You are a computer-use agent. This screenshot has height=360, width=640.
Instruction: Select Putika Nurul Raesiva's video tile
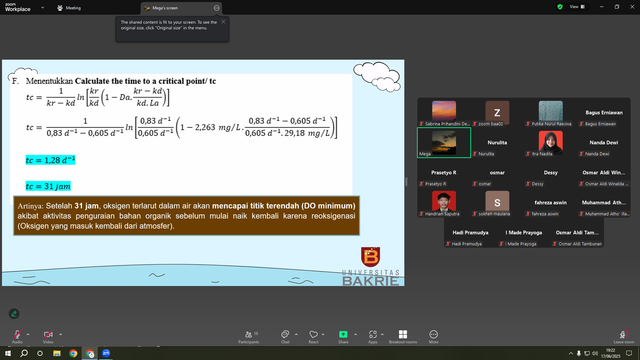pyautogui.click(x=551, y=113)
